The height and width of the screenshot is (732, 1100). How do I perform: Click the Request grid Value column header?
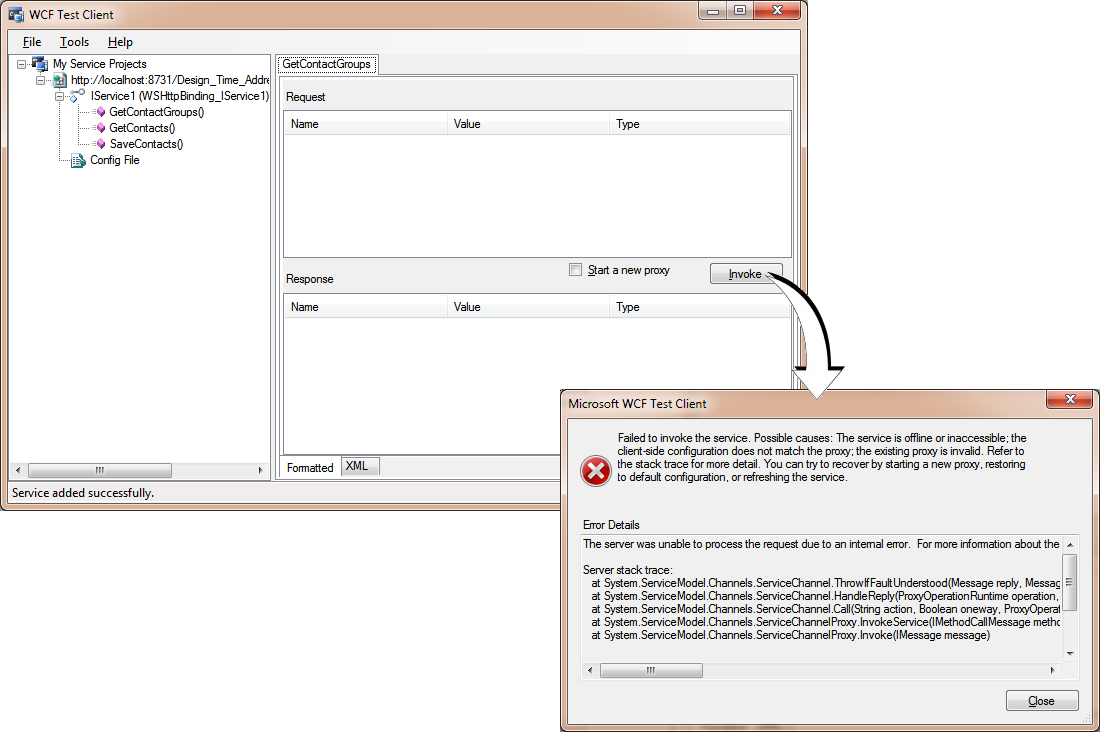(x=528, y=124)
